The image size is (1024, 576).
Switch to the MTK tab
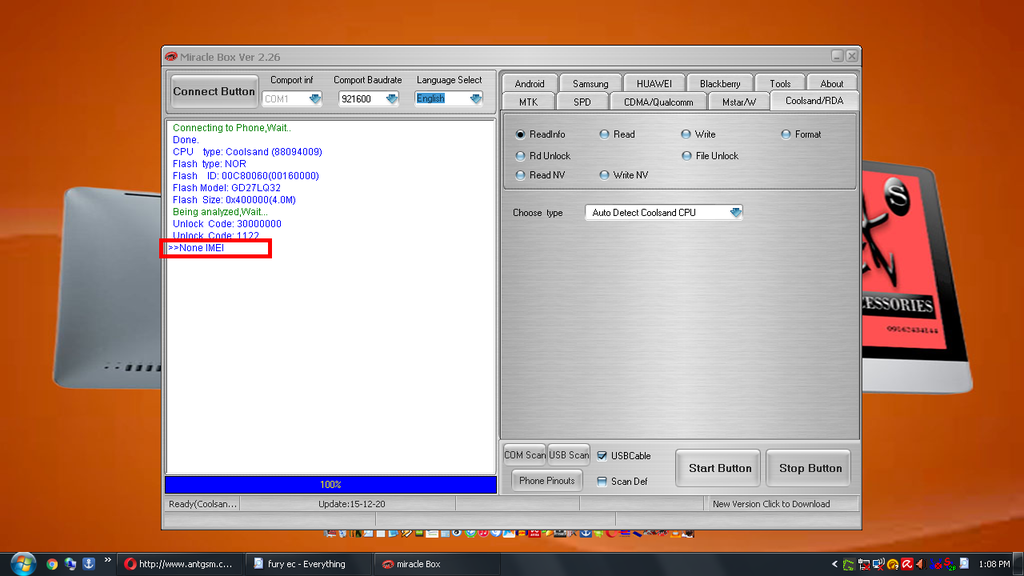(528, 102)
